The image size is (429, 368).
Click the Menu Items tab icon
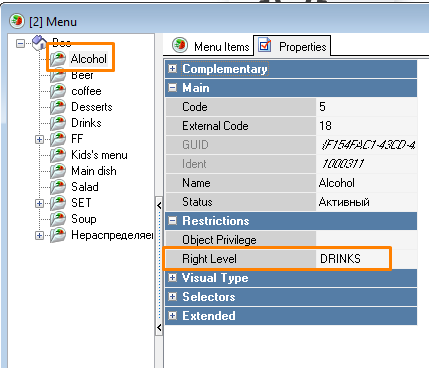click(x=180, y=45)
